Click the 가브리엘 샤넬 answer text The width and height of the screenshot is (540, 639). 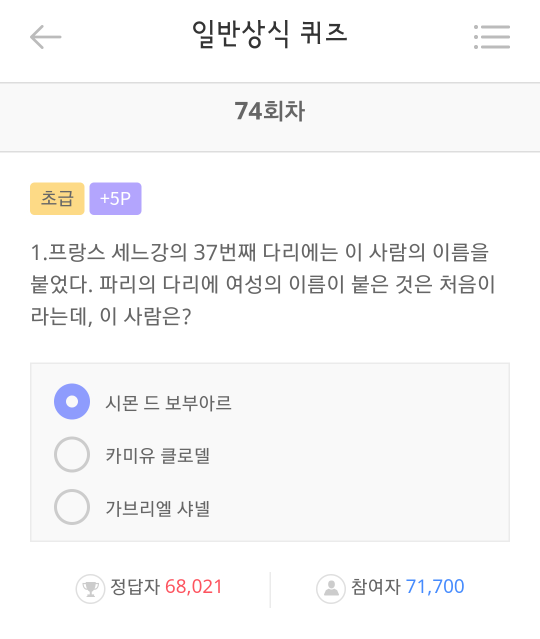158,508
